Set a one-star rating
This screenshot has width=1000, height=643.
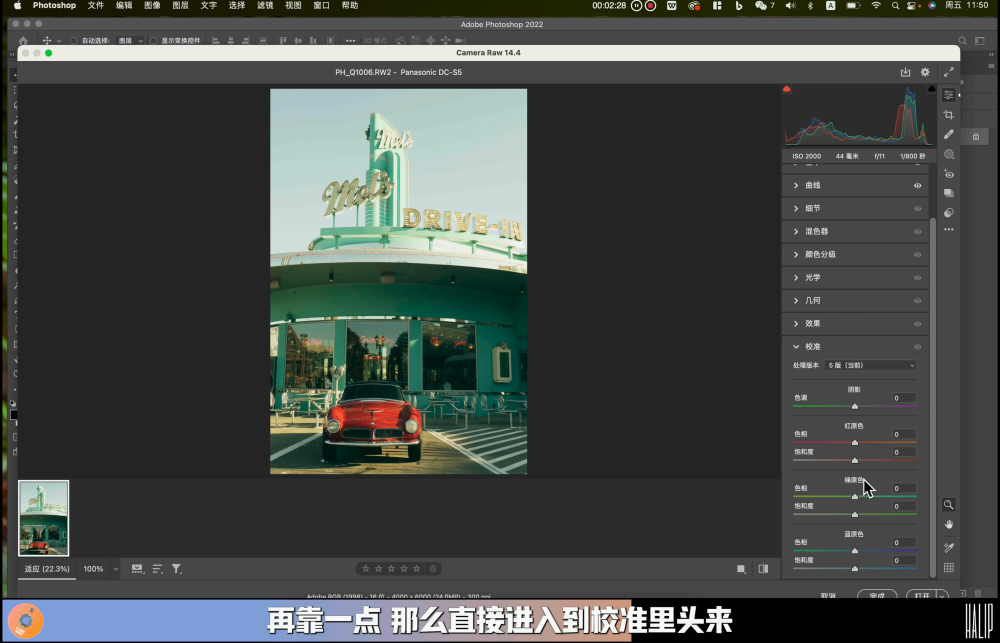point(365,568)
